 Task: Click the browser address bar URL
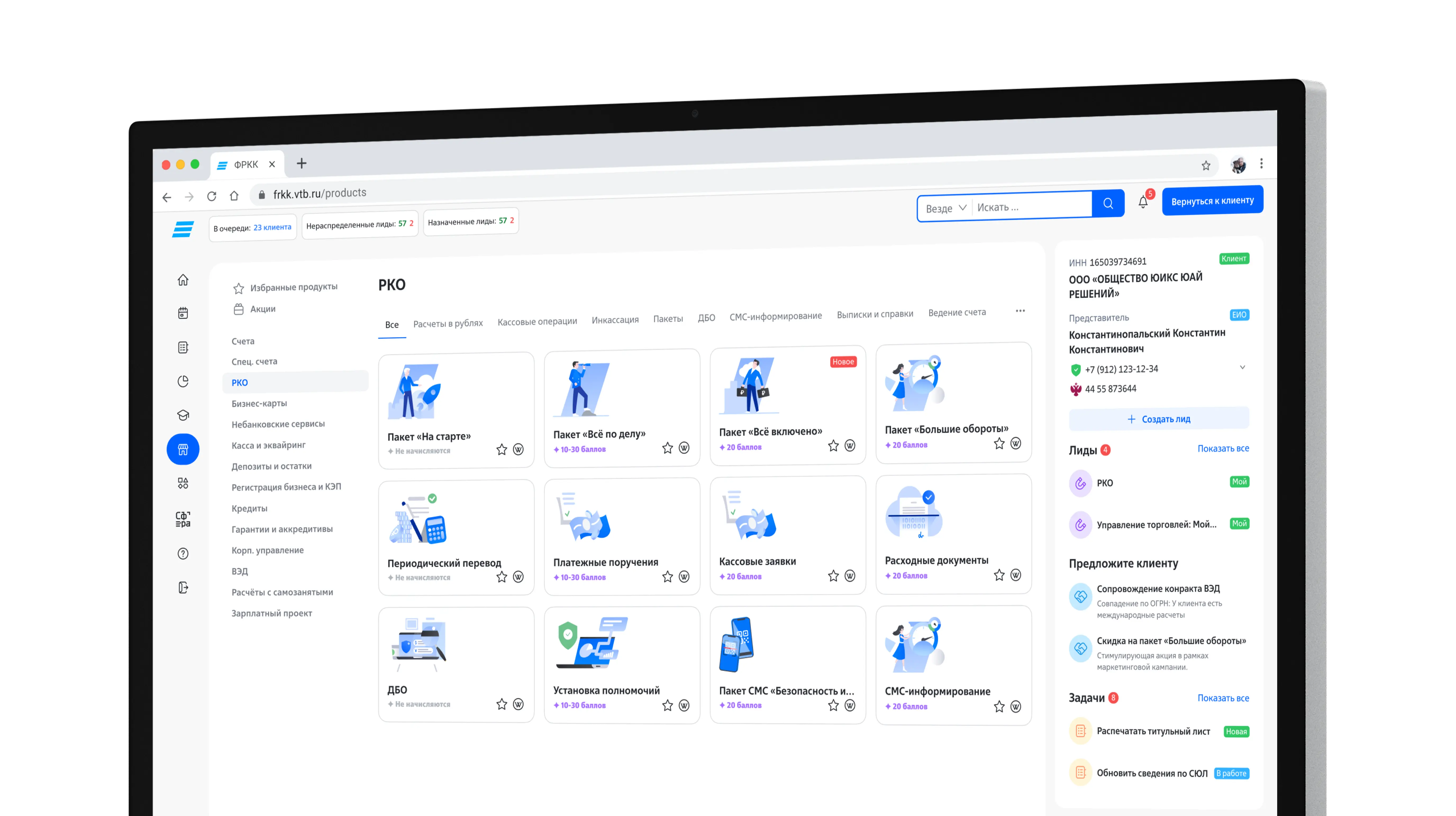(320, 193)
